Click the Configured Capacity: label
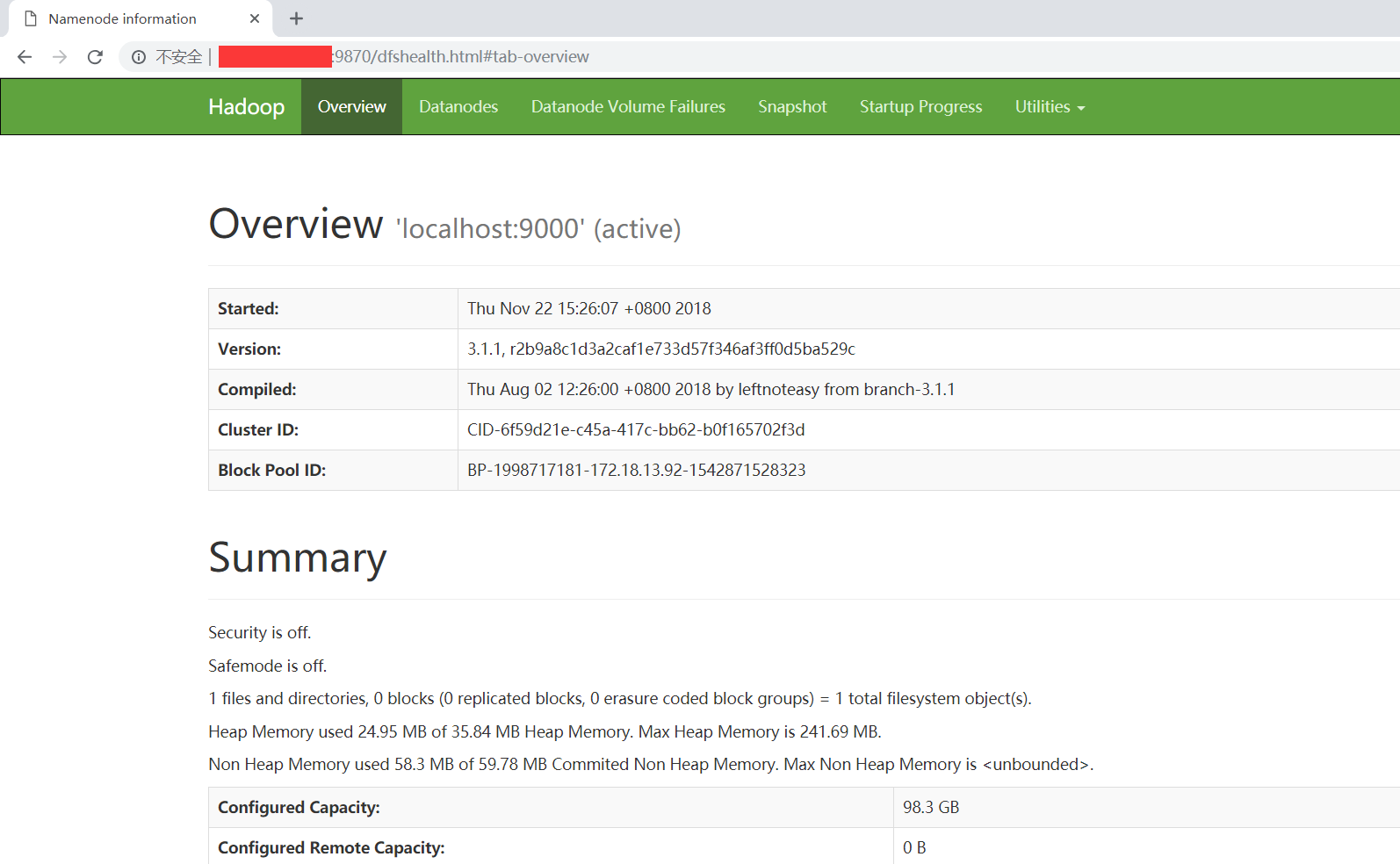The image size is (1400, 864). [x=299, y=808]
